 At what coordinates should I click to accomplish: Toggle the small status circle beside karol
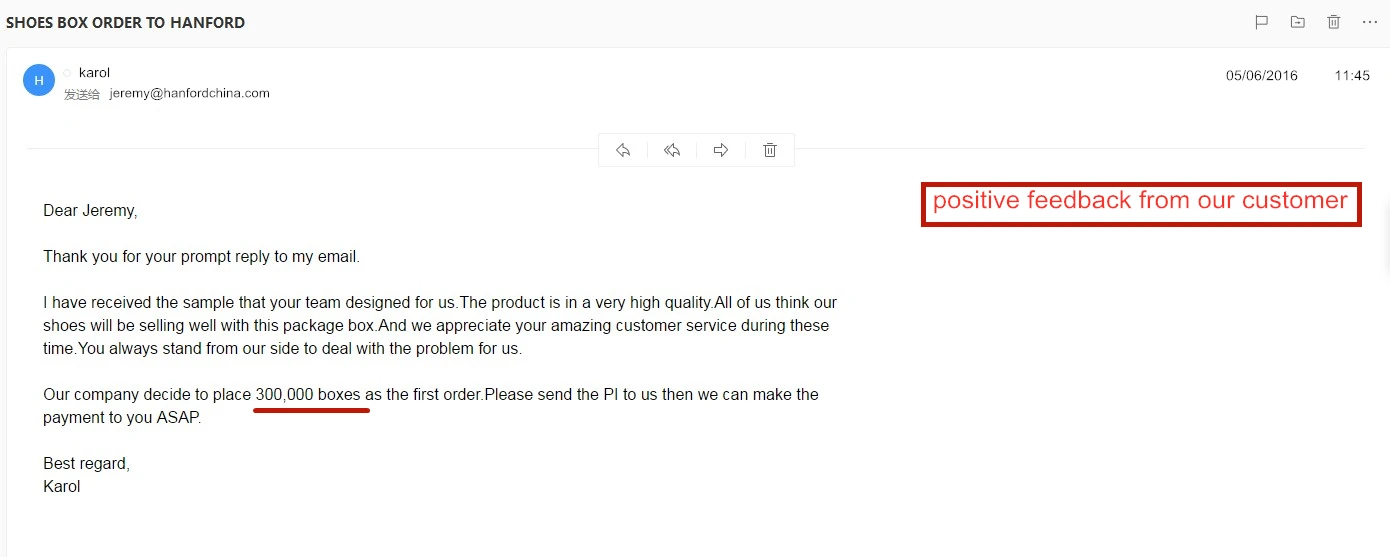68,73
